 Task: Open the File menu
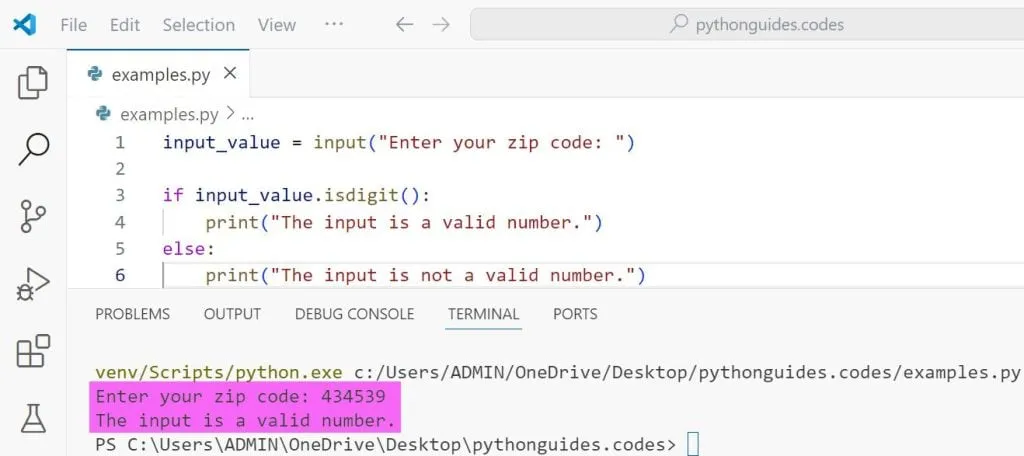(73, 24)
